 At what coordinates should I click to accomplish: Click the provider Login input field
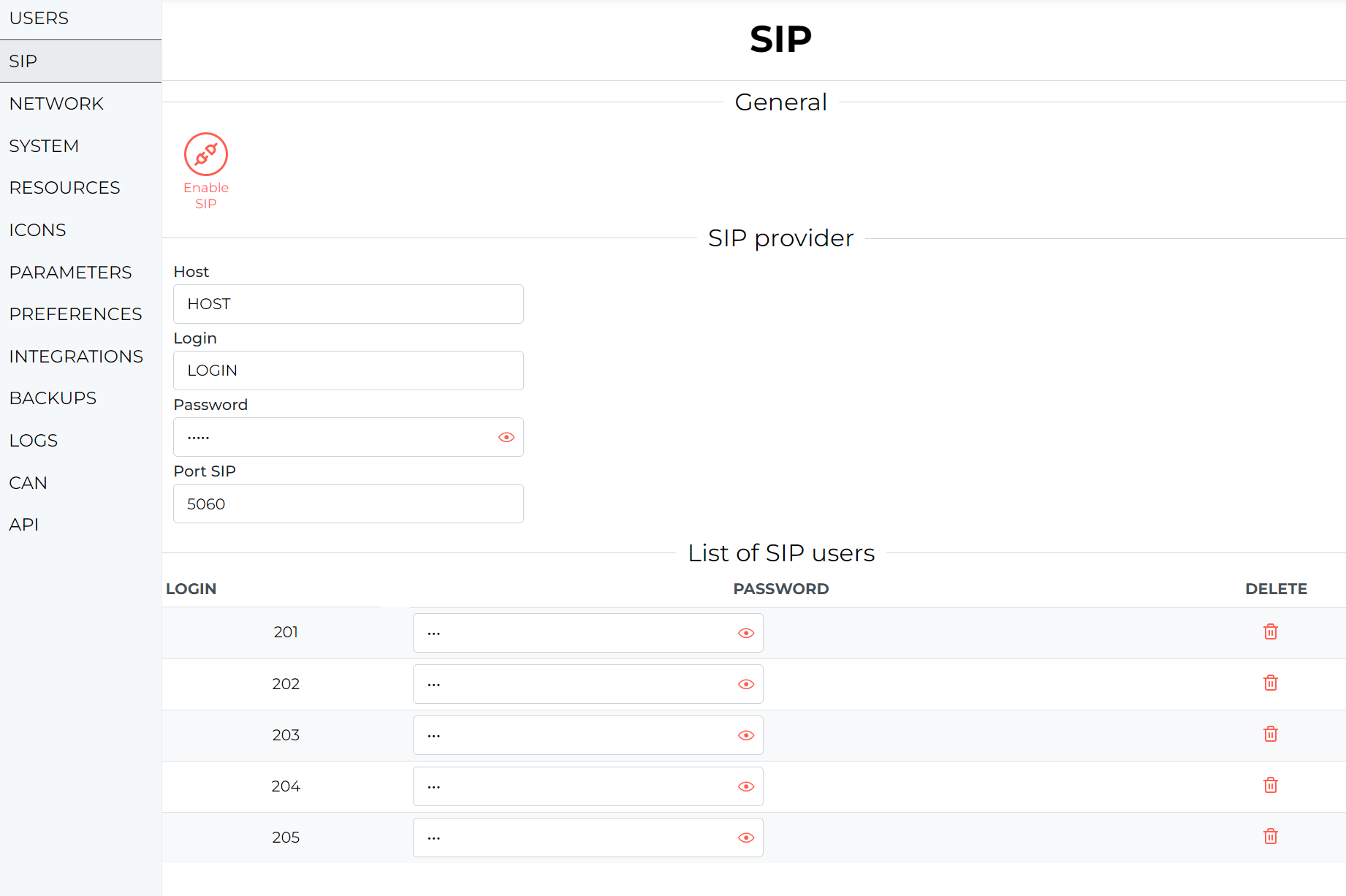point(349,371)
